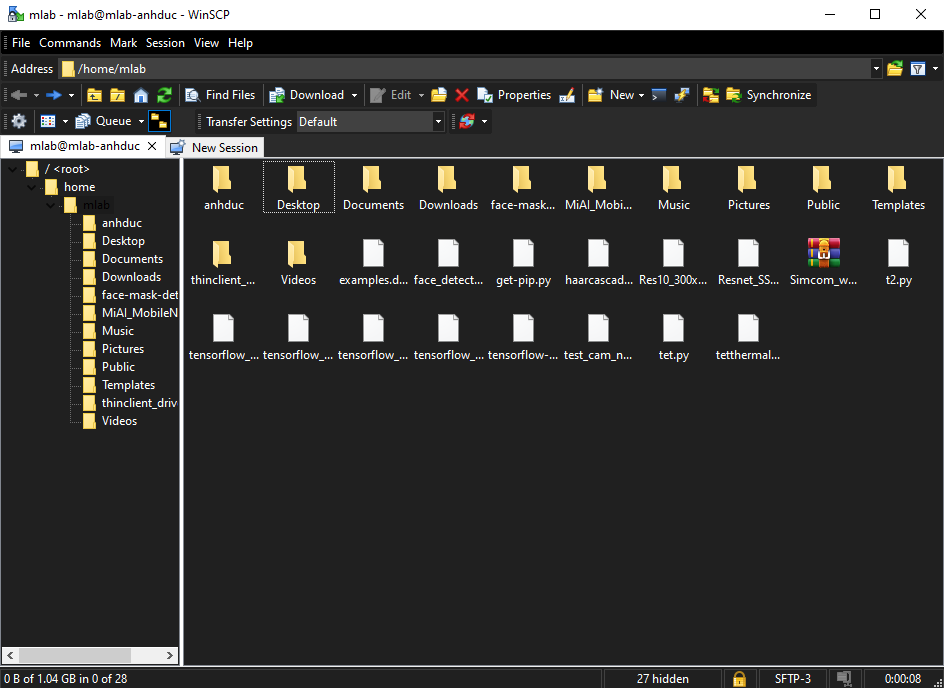Select the Simcom_w... archive file

[824, 263]
